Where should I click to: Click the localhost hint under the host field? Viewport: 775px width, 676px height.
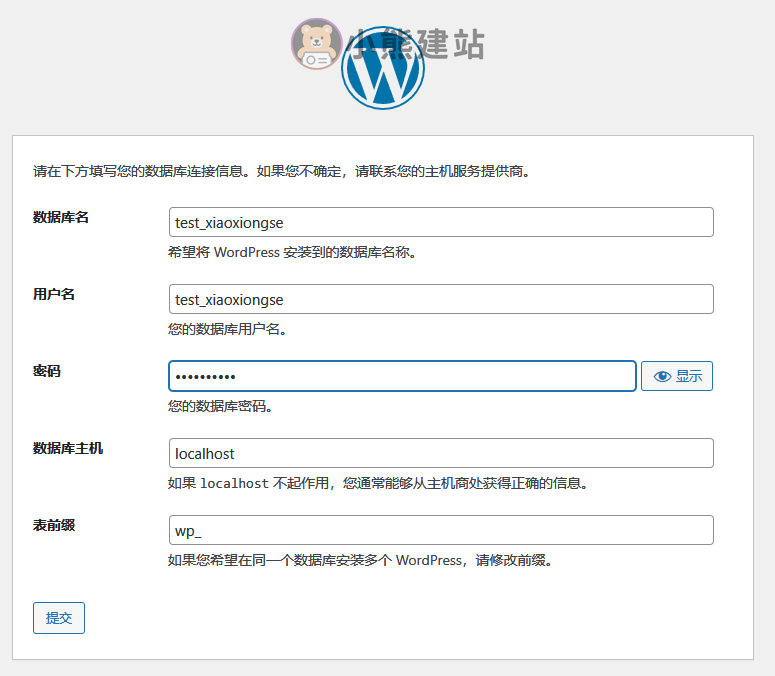pyautogui.click(x=377, y=483)
